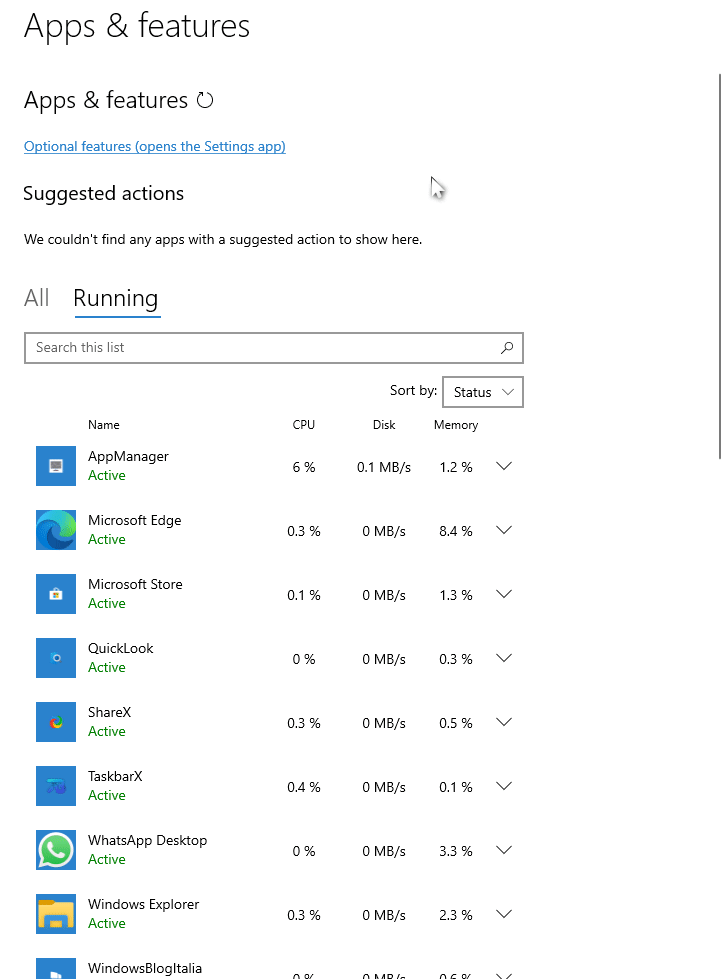This screenshot has width=723, height=979.
Task: Click the vertical scrollbar on the right
Action: (x=719, y=266)
